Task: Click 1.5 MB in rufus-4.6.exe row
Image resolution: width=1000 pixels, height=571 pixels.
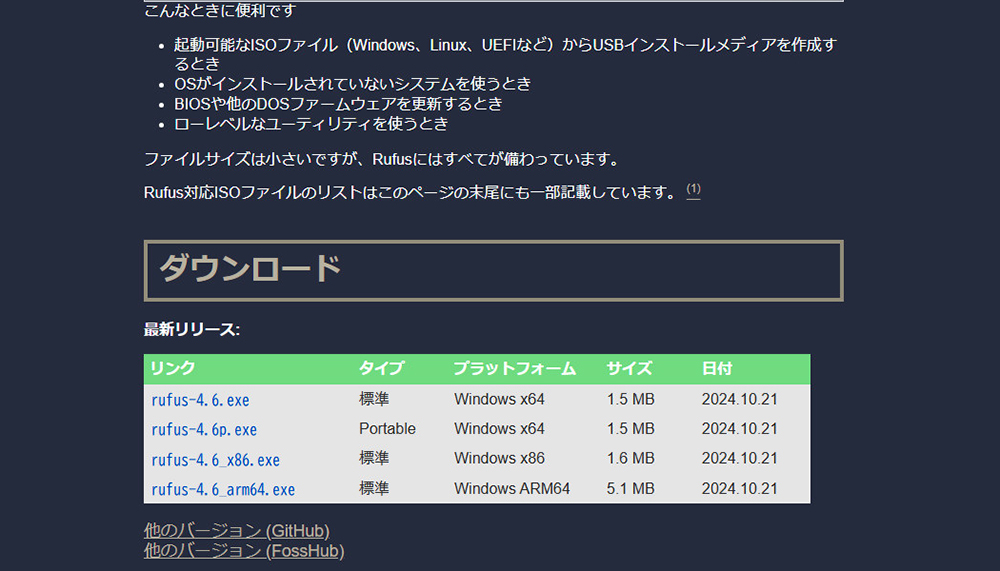Action: (x=631, y=399)
